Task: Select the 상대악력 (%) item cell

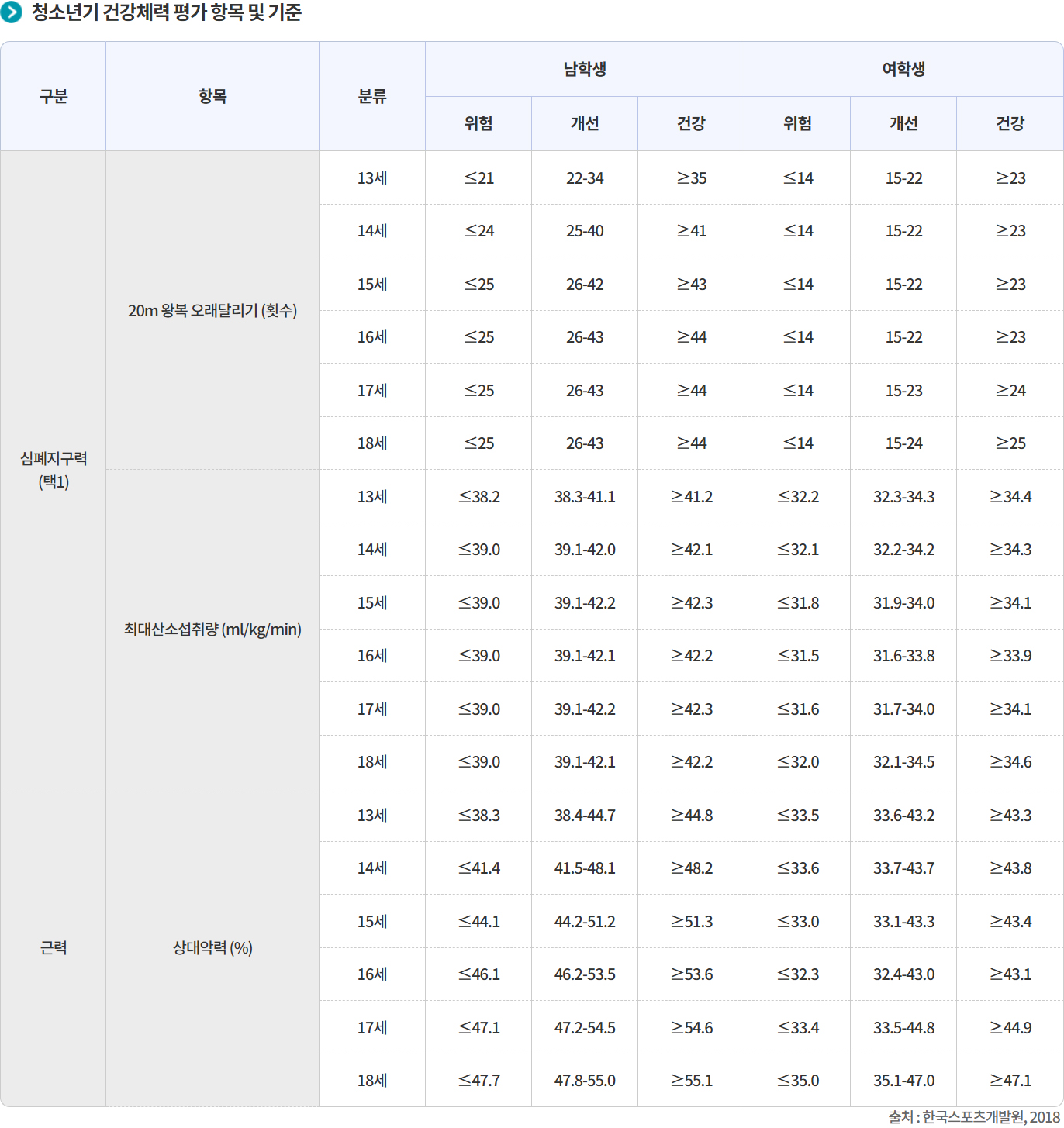Action: [x=212, y=948]
